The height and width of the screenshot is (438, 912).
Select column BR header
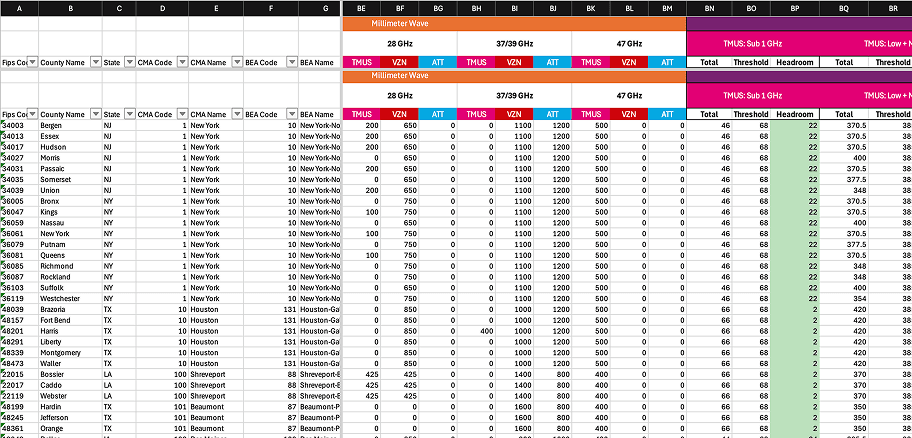point(890,8)
